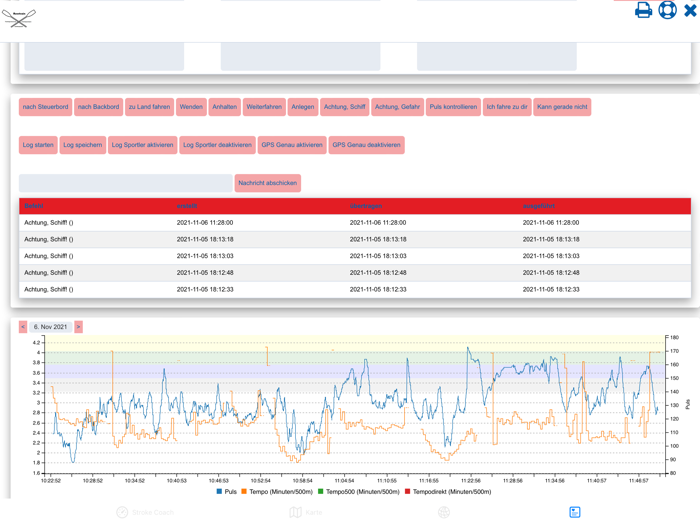Close the panel with the X icon
Viewport: 700px width, 525px height.
[690, 10]
